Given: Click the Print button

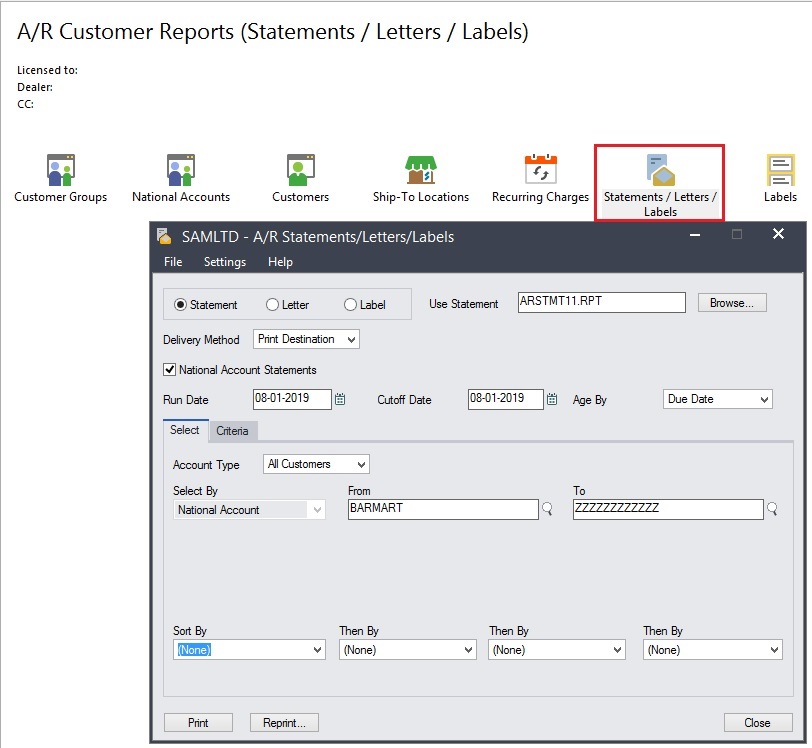Looking at the screenshot, I should coord(198,723).
